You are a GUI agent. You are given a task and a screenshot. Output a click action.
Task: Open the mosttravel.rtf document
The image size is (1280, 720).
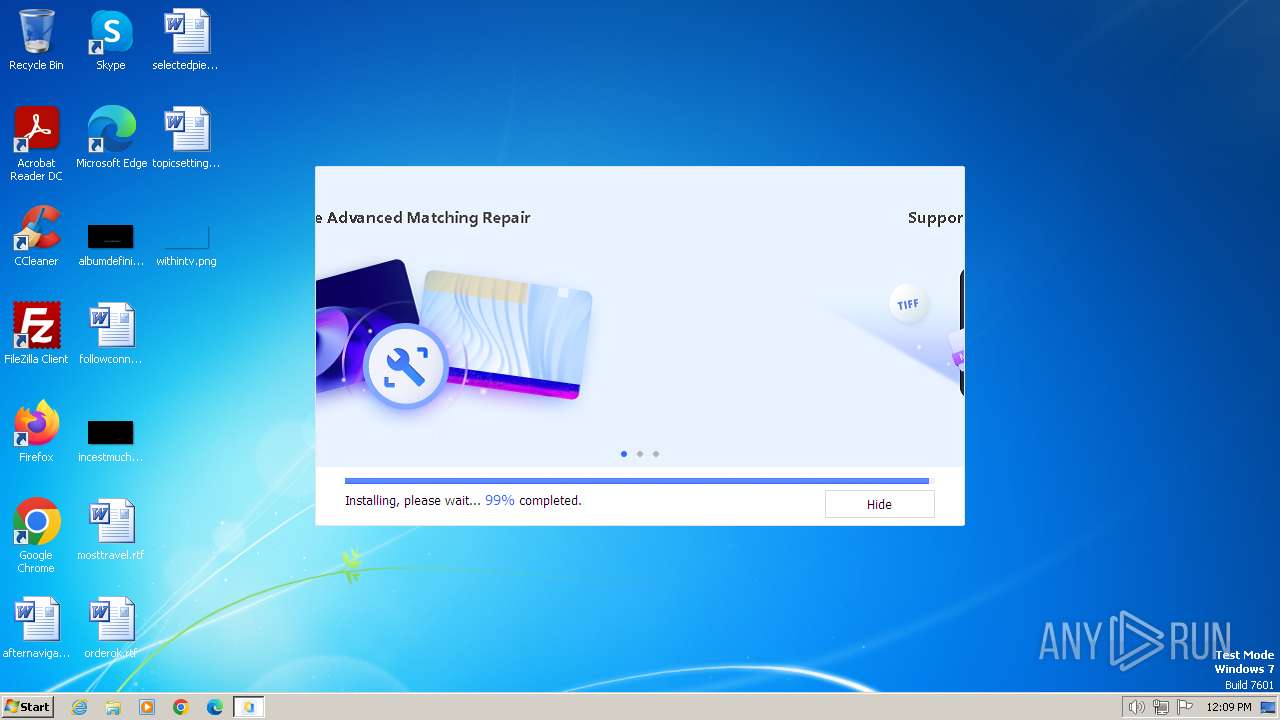tap(111, 530)
